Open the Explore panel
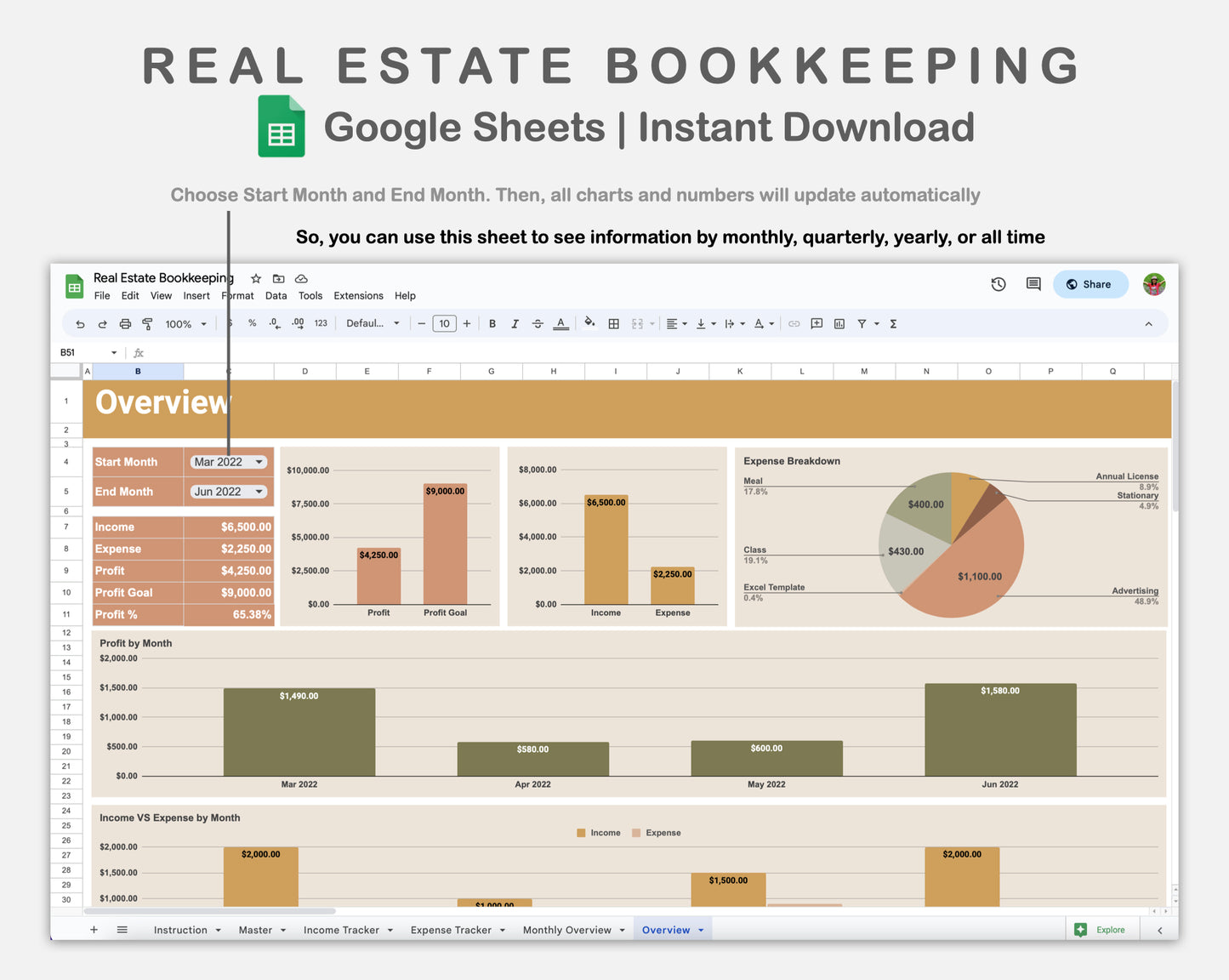 pyautogui.click(x=1102, y=929)
